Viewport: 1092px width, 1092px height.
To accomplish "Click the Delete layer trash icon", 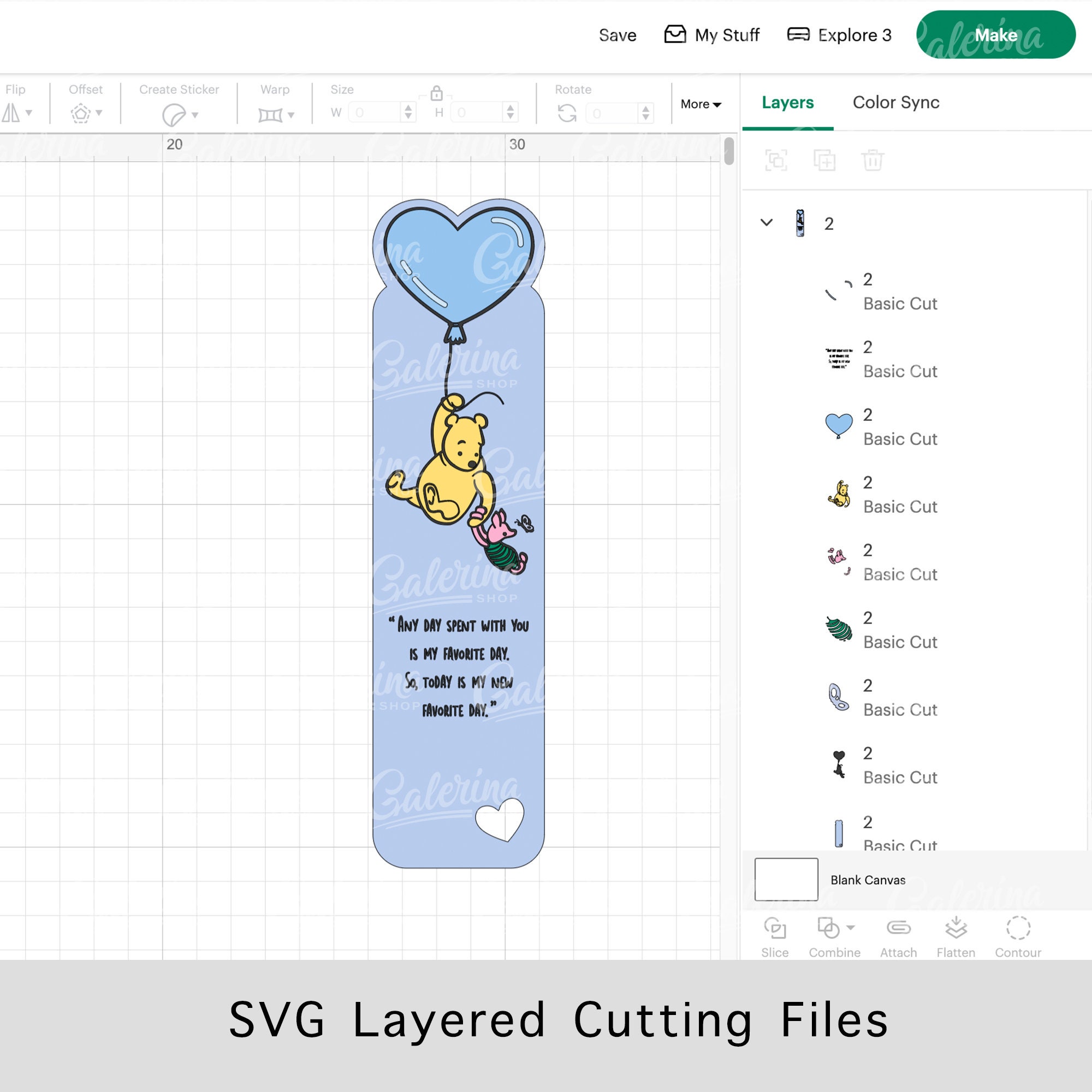I will pos(873,161).
